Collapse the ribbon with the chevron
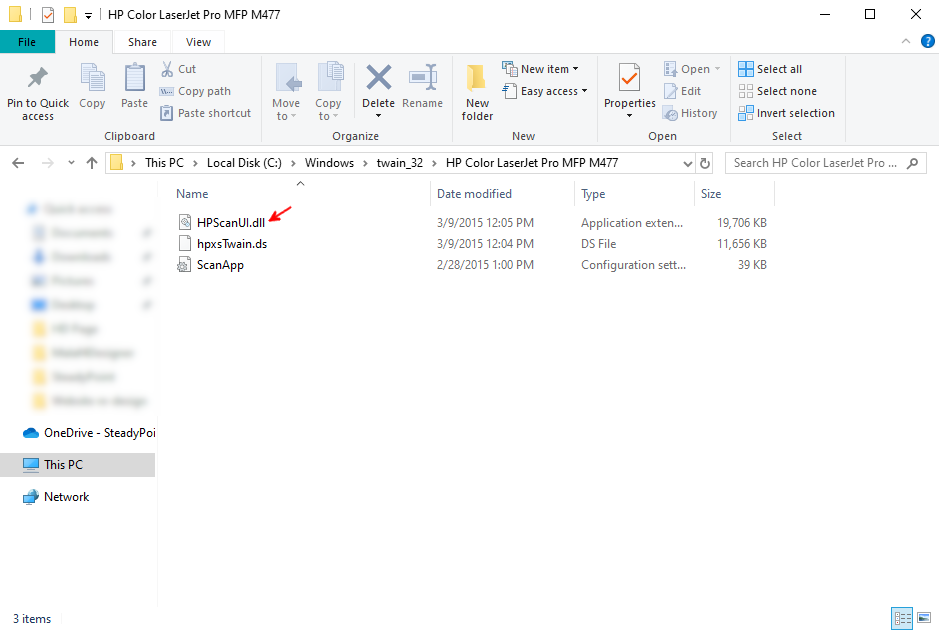940x630 pixels. point(906,41)
